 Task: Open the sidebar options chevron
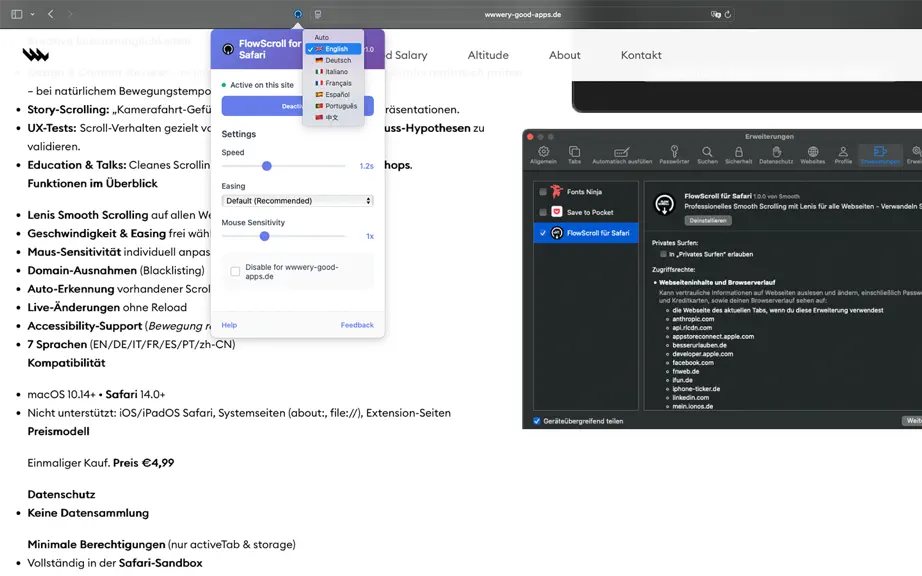(x=32, y=14)
